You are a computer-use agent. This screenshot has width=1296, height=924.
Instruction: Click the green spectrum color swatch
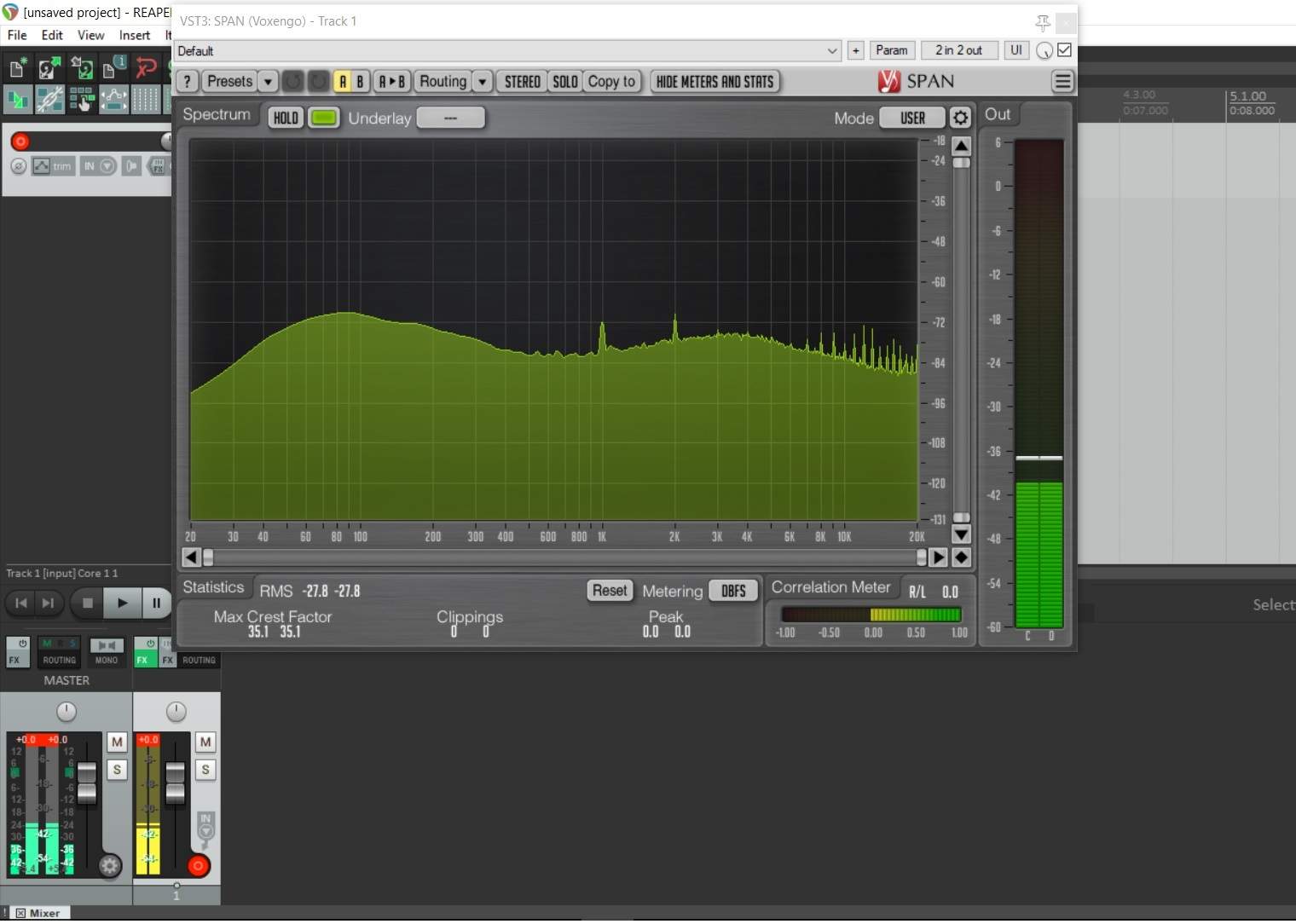click(x=323, y=118)
